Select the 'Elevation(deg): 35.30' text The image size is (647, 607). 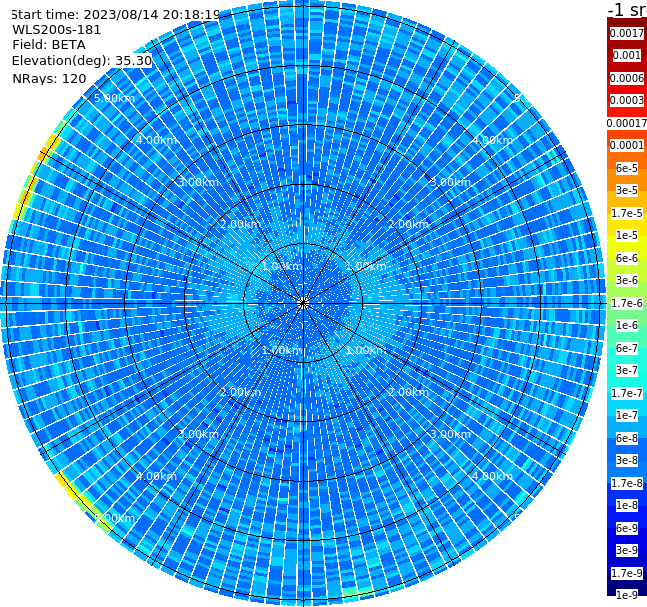click(82, 61)
